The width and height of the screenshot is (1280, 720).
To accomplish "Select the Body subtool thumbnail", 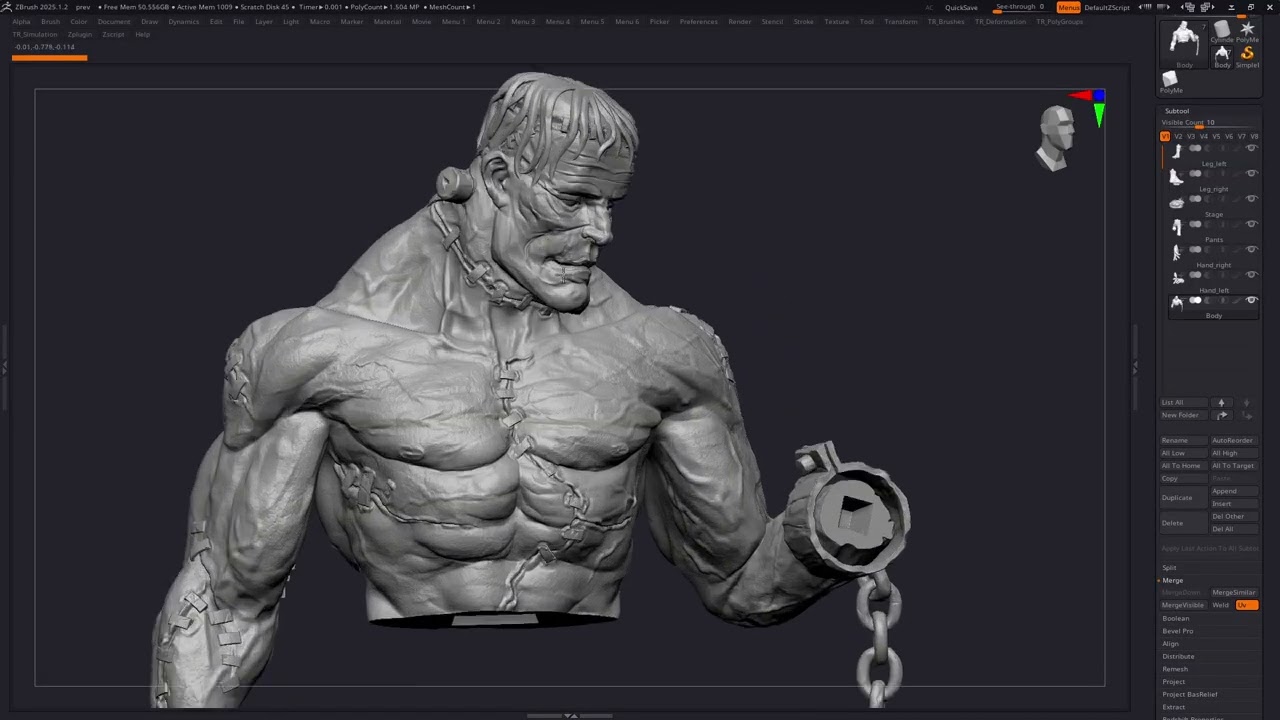I will [1177, 302].
